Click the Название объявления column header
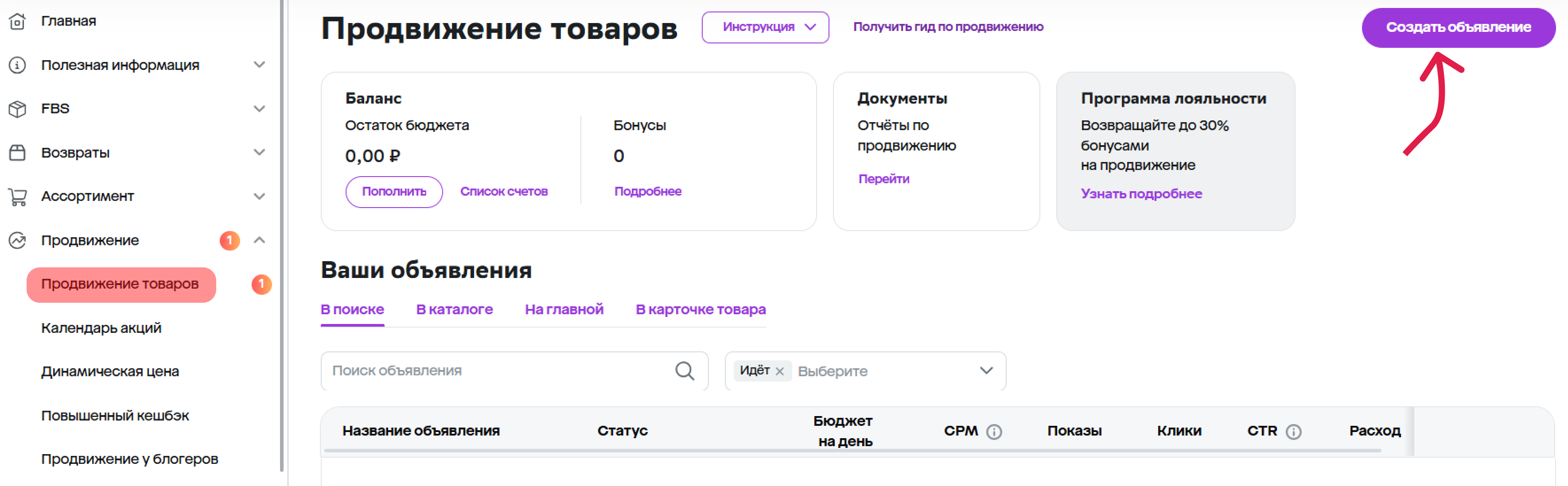This screenshot has width=1568, height=486. pos(420,431)
